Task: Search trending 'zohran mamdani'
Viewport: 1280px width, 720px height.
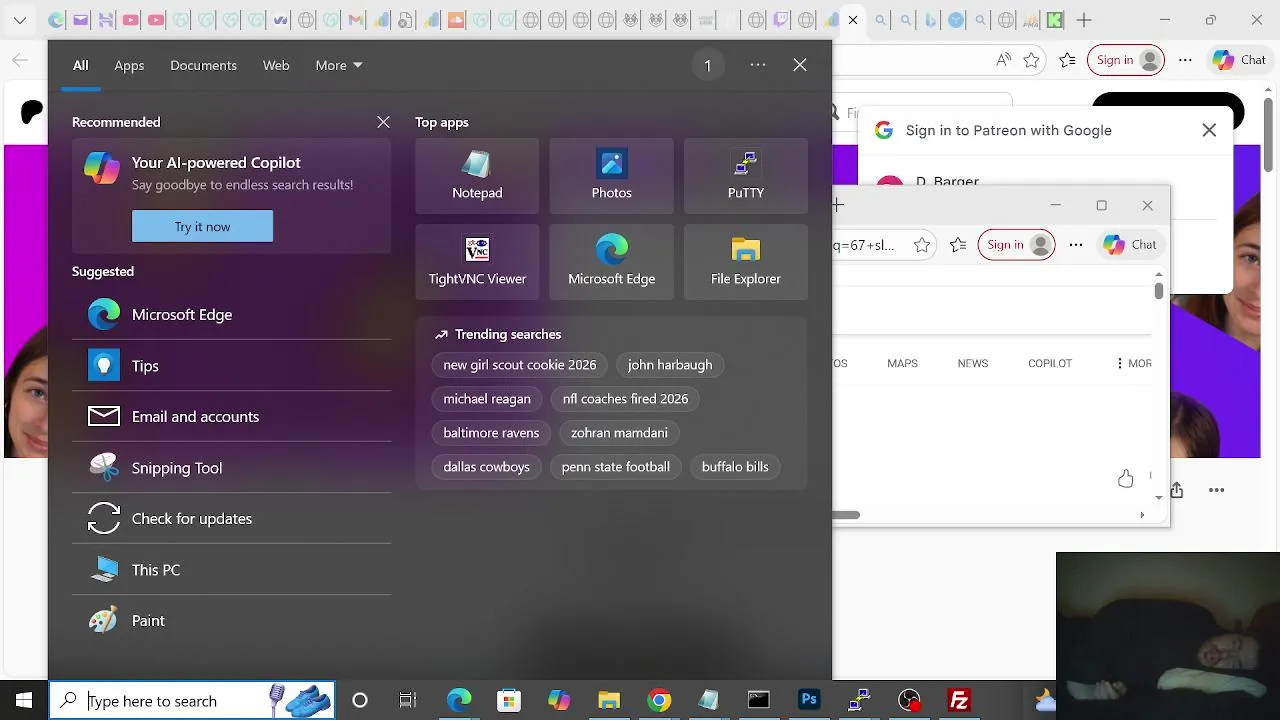Action: click(619, 433)
